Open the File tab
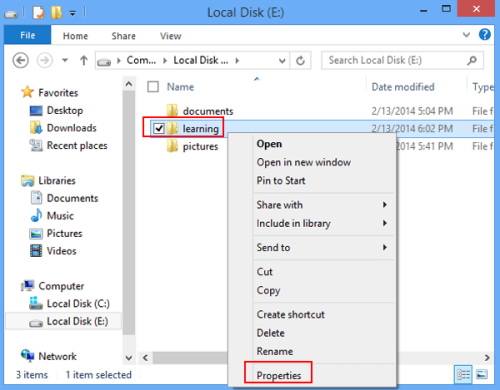Screen dimensions: 500x390 [x=27, y=35]
